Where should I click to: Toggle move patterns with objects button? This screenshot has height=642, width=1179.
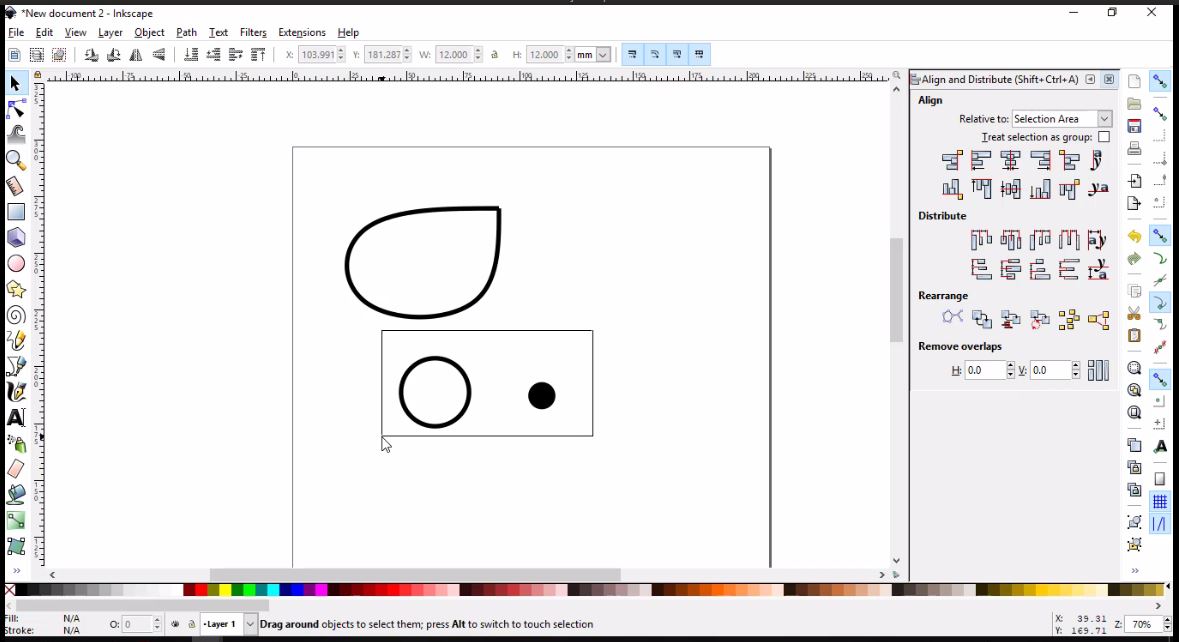pos(699,54)
